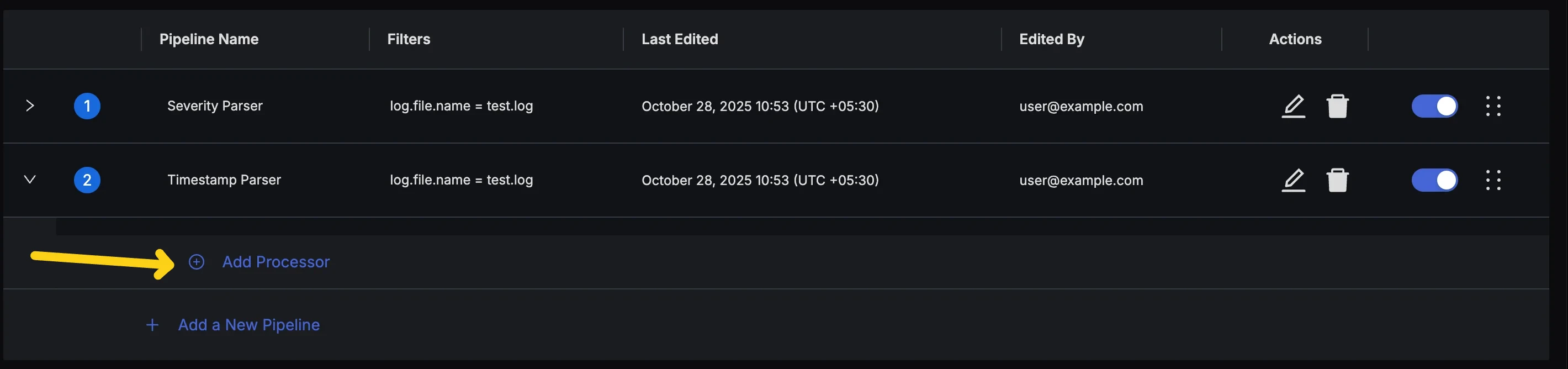Click the Last Edited column header

click(x=679, y=39)
